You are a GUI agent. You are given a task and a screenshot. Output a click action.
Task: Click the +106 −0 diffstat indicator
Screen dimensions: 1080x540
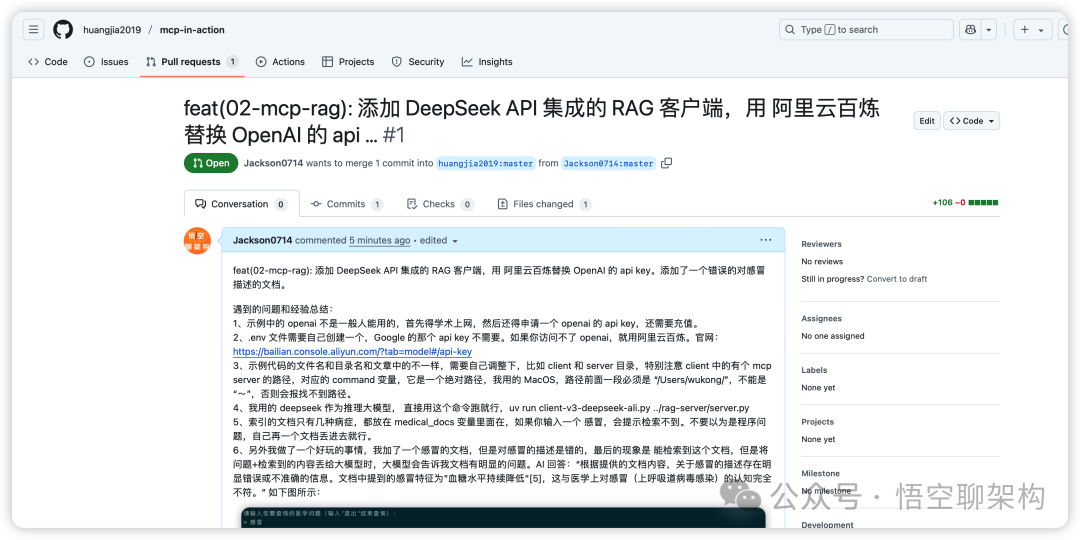[965, 202]
